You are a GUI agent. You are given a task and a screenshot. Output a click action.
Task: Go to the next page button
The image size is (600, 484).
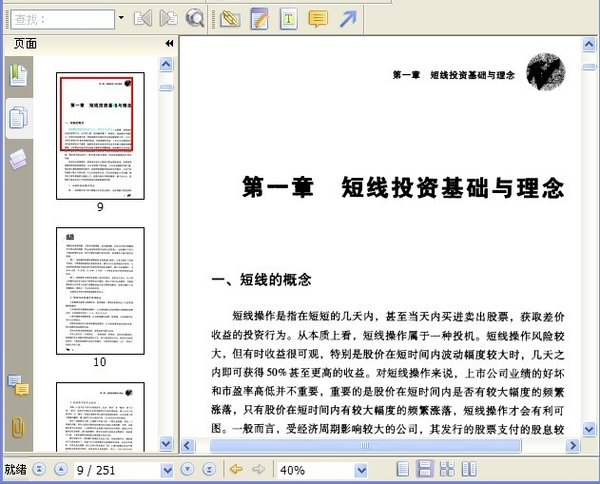click(187, 469)
